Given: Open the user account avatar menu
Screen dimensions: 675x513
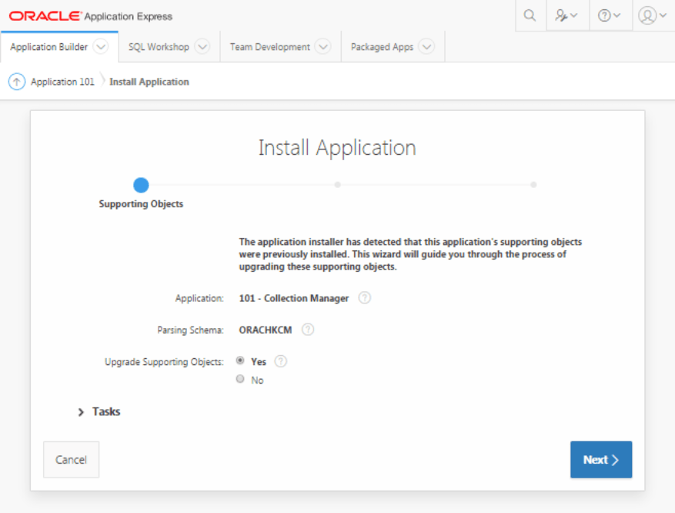Looking at the screenshot, I should 653,16.
